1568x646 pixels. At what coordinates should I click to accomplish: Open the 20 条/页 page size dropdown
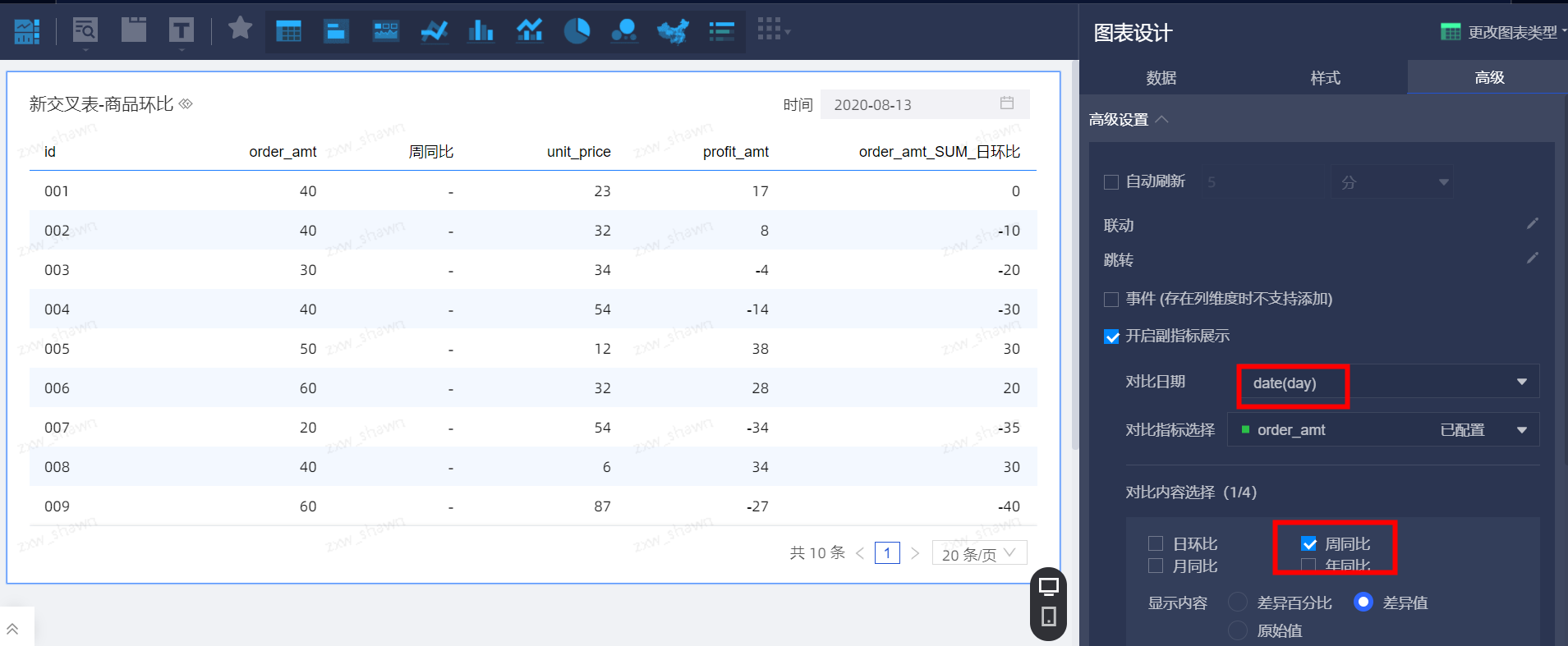point(979,554)
